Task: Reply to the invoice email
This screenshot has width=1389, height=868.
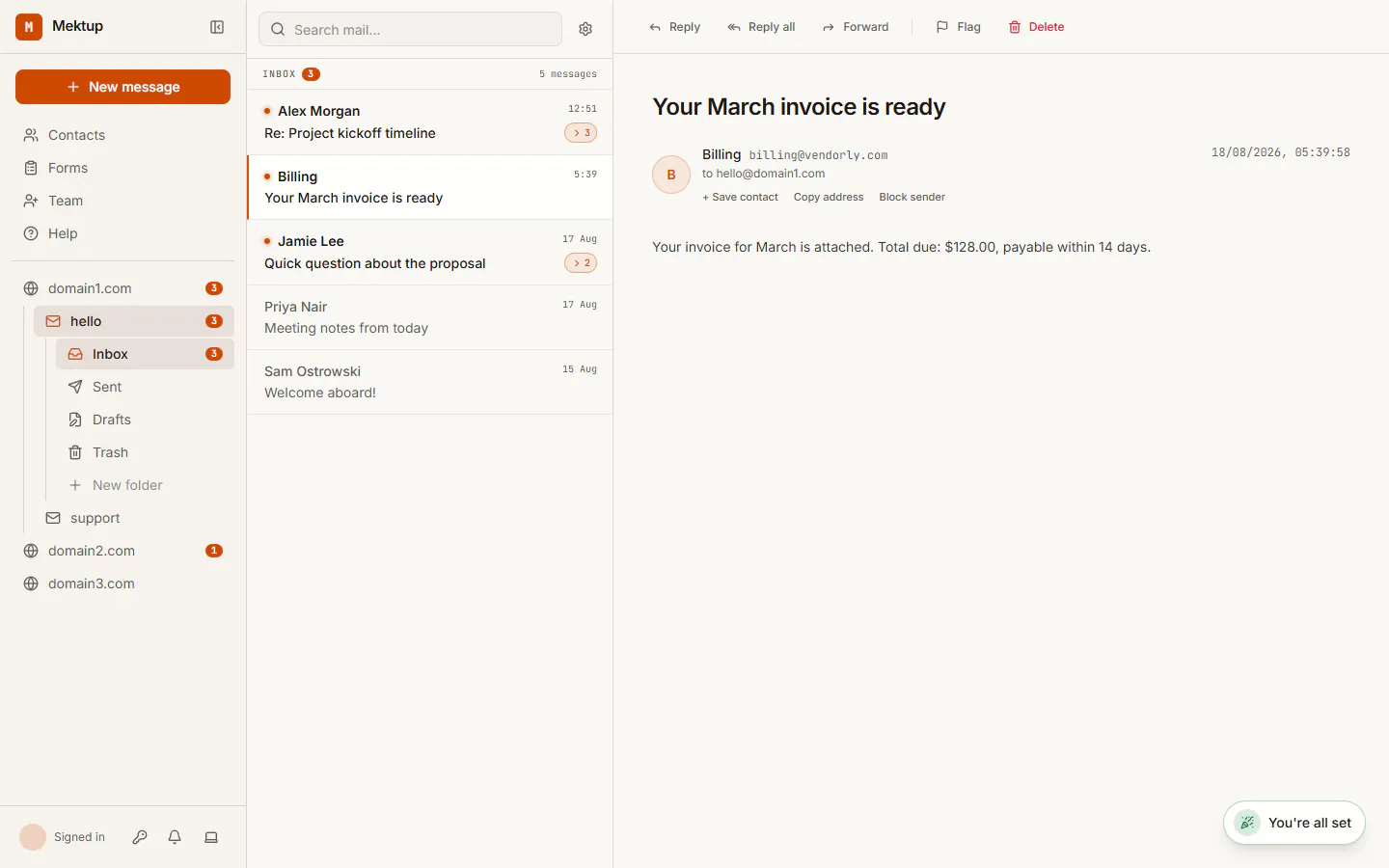Action: coord(674,27)
